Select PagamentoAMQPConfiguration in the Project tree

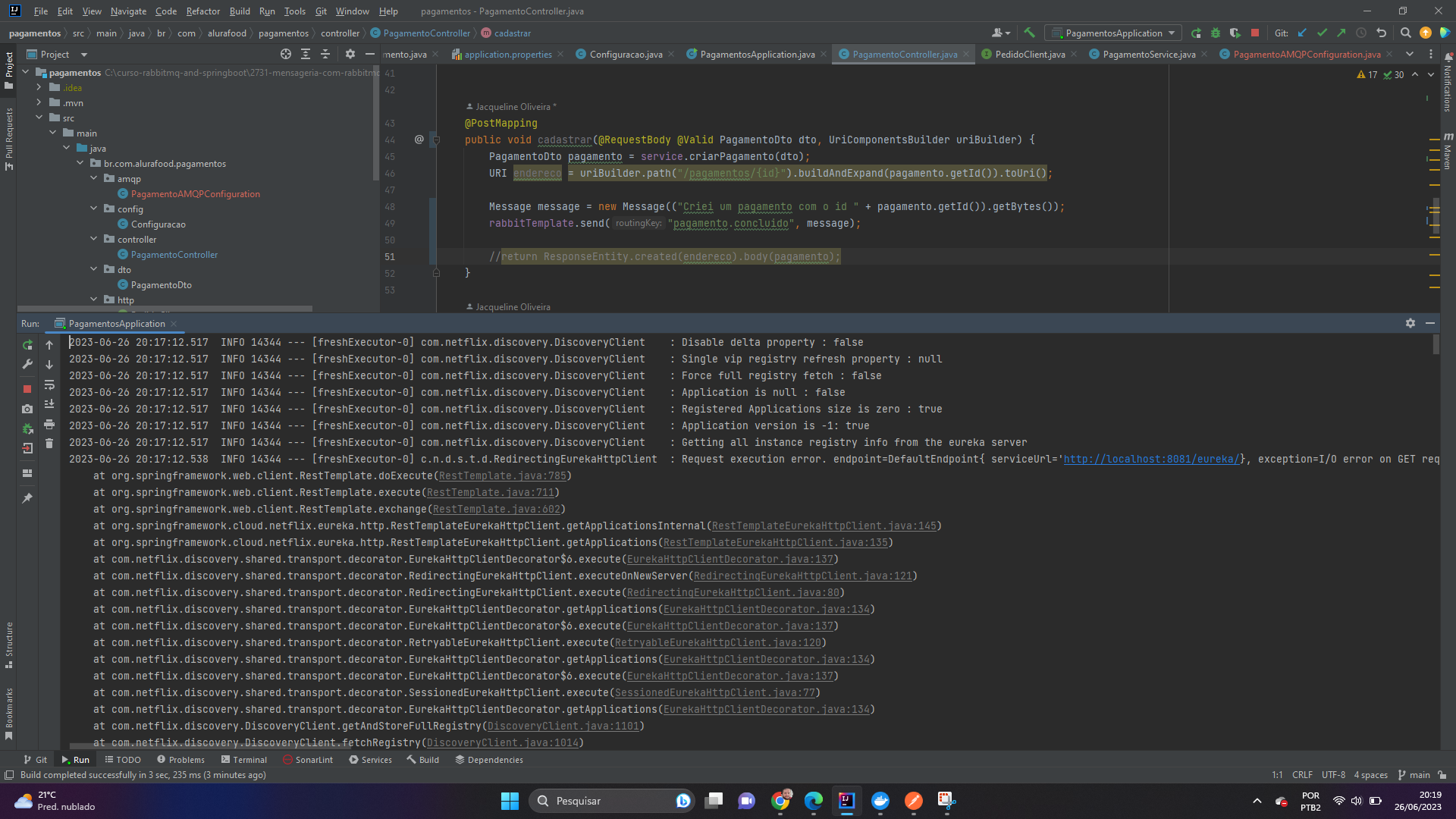point(195,194)
